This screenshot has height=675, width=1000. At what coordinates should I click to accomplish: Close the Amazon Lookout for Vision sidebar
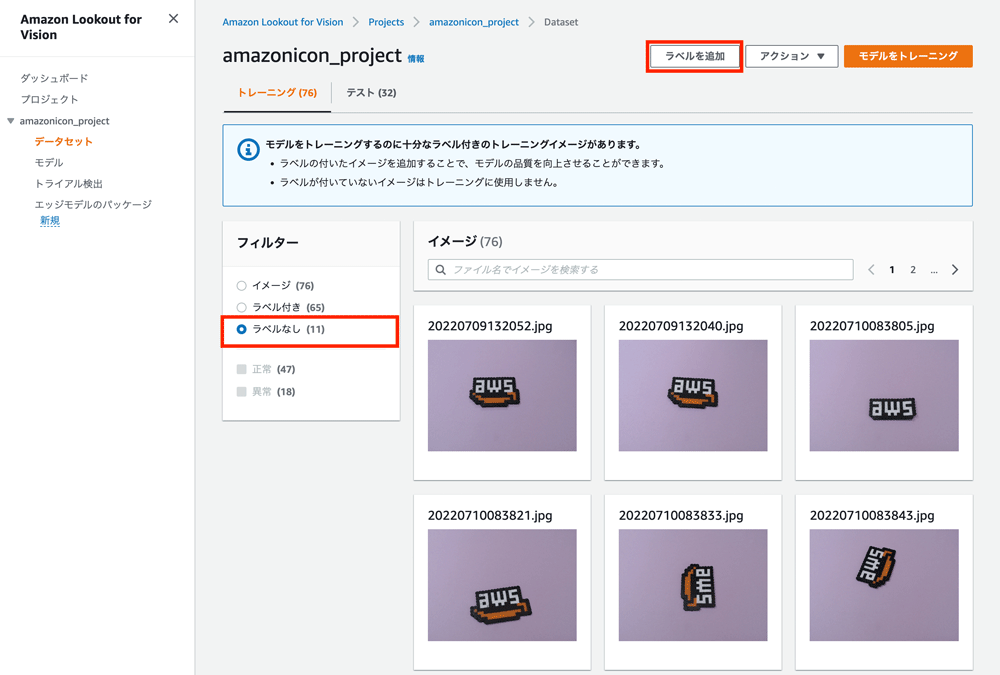(x=173, y=19)
